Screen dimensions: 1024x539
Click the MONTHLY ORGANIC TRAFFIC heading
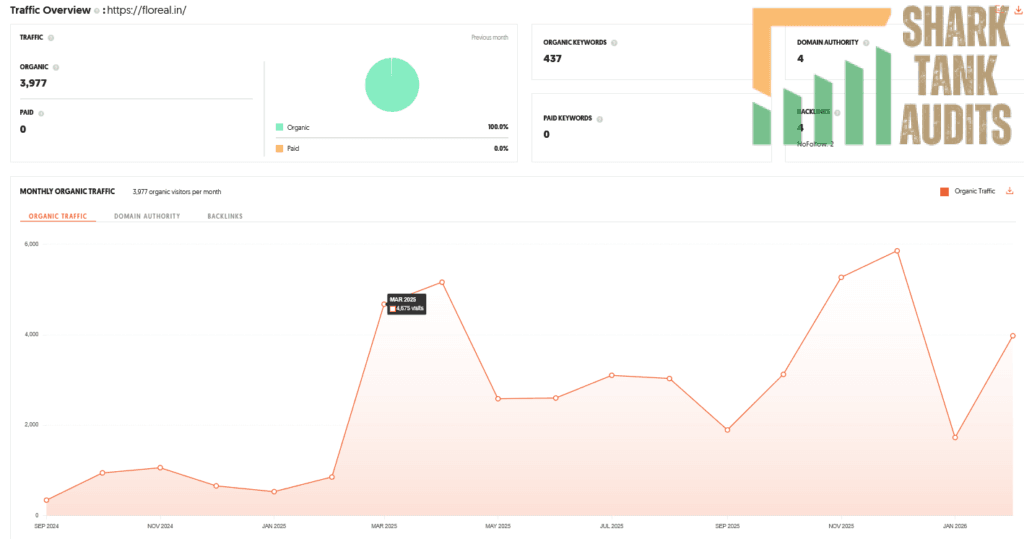(67, 191)
